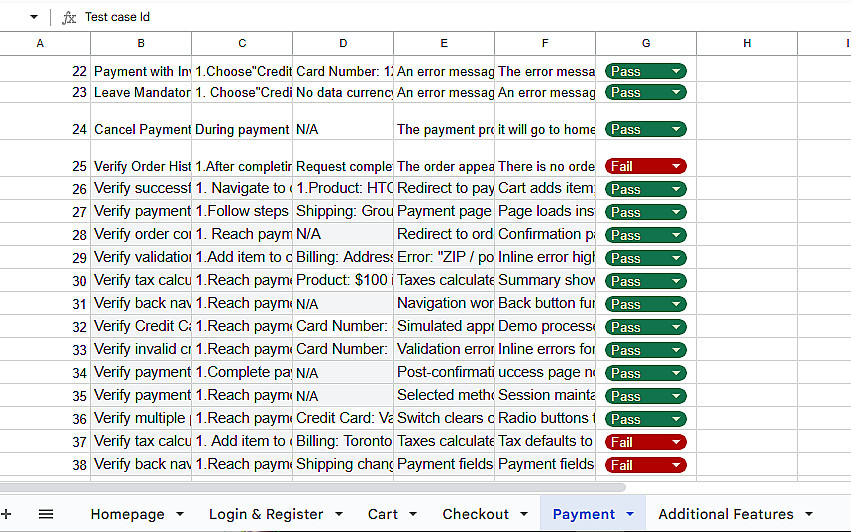This screenshot has height=532, width=851.
Task: Select the row 30 header
Action: [x=45, y=280]
